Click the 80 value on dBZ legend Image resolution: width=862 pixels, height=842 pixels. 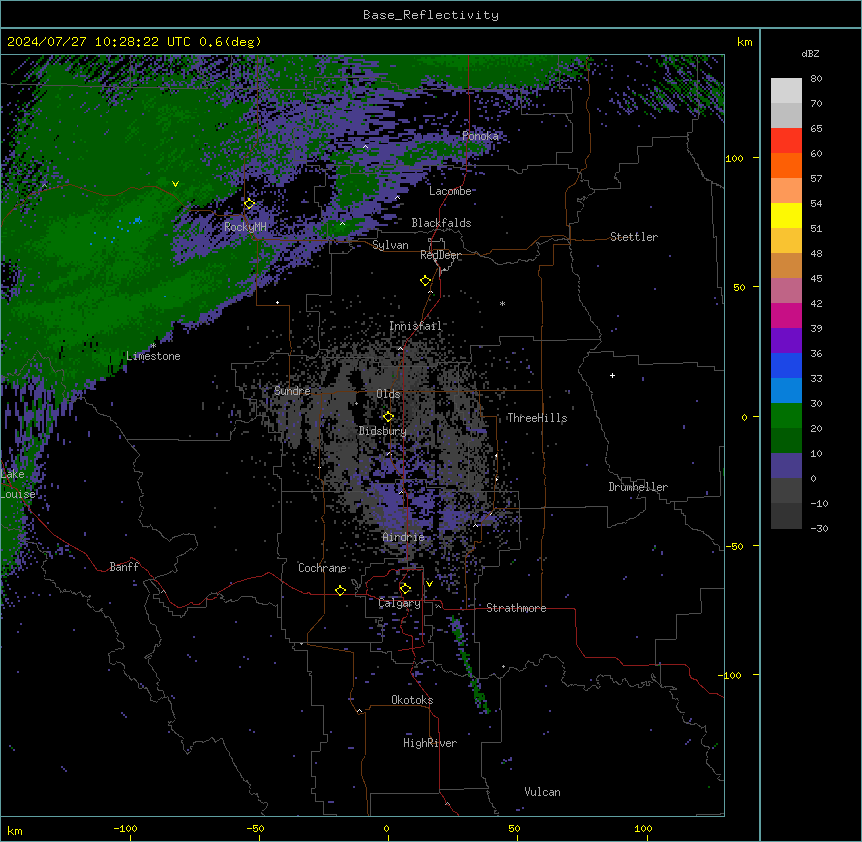pyautogui.click(x=816, y=79)
